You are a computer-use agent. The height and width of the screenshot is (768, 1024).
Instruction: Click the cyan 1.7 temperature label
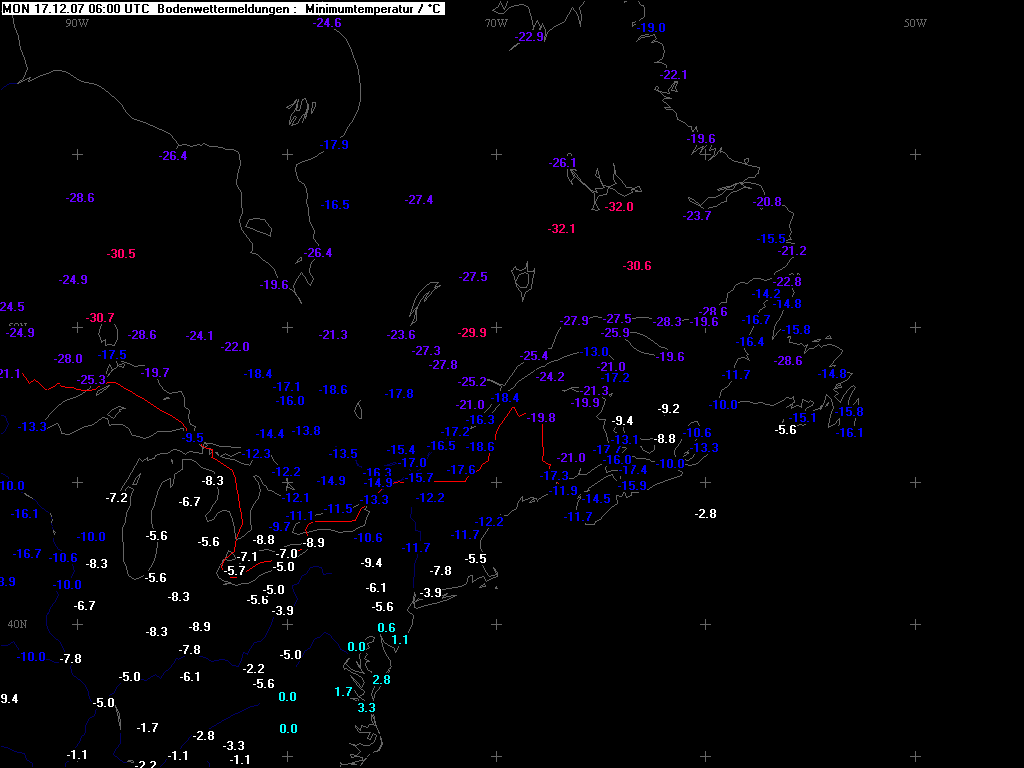tap(343, 692)
